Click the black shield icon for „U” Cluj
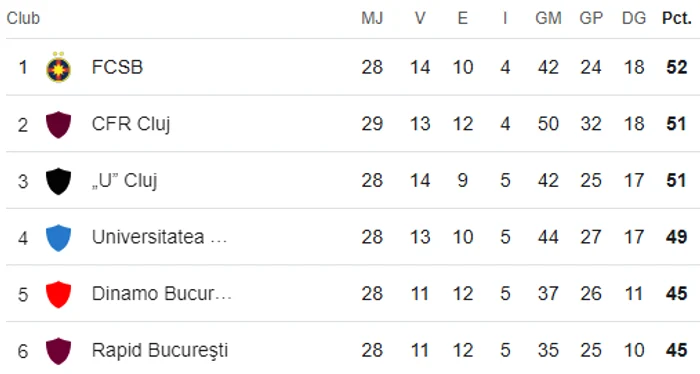The image size is (700, 374). (58, 181)
